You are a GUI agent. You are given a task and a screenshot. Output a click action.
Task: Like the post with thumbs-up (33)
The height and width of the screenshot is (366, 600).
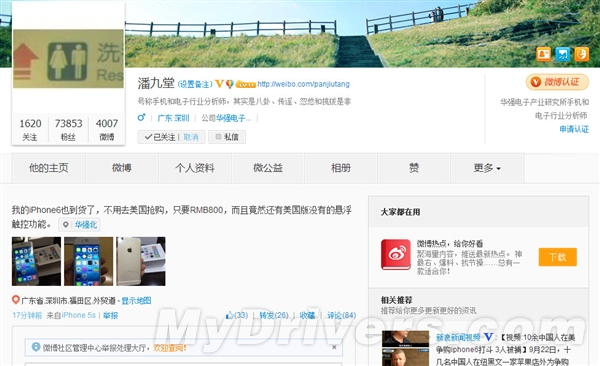[237, 315]
